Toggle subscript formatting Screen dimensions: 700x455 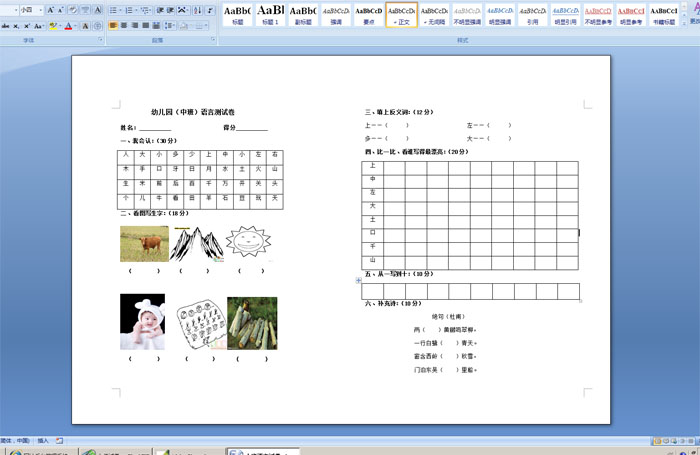(16, 26)
